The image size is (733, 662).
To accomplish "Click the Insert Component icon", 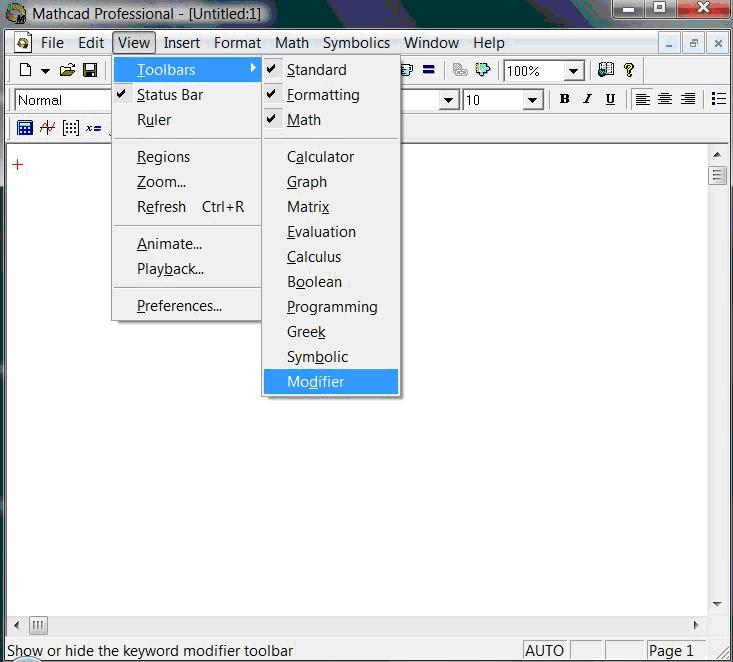I will (x=482, y=71).
